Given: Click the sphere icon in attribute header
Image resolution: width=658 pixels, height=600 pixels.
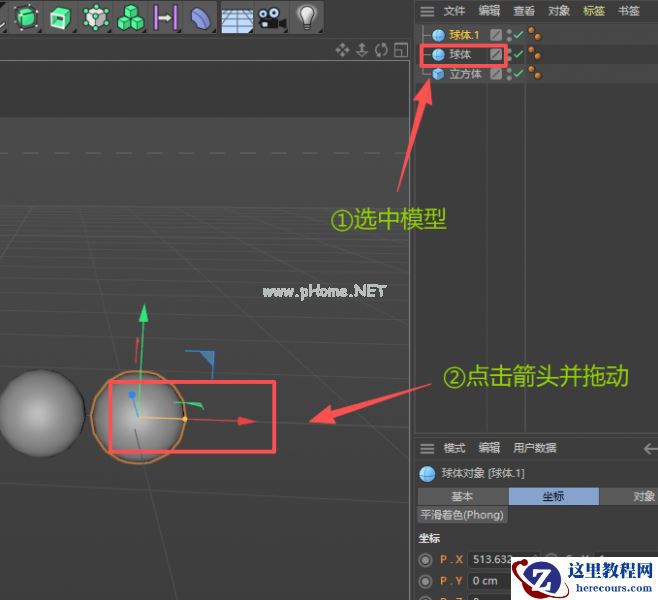Looking at the screenshot, I should [x=427, y=474].
